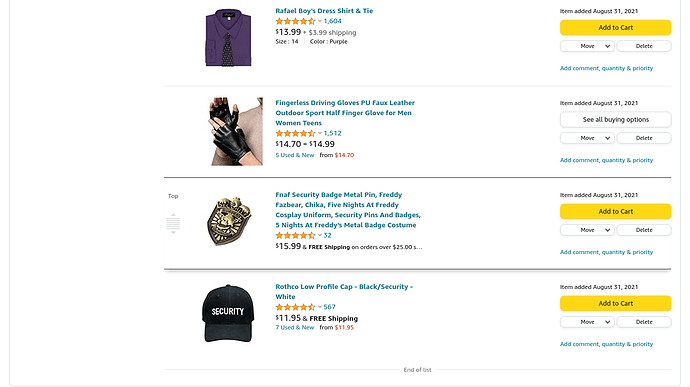Open the purple dress shirt product image
The height and width of the screenshot is (387, 690).
[x=228, y=38]
